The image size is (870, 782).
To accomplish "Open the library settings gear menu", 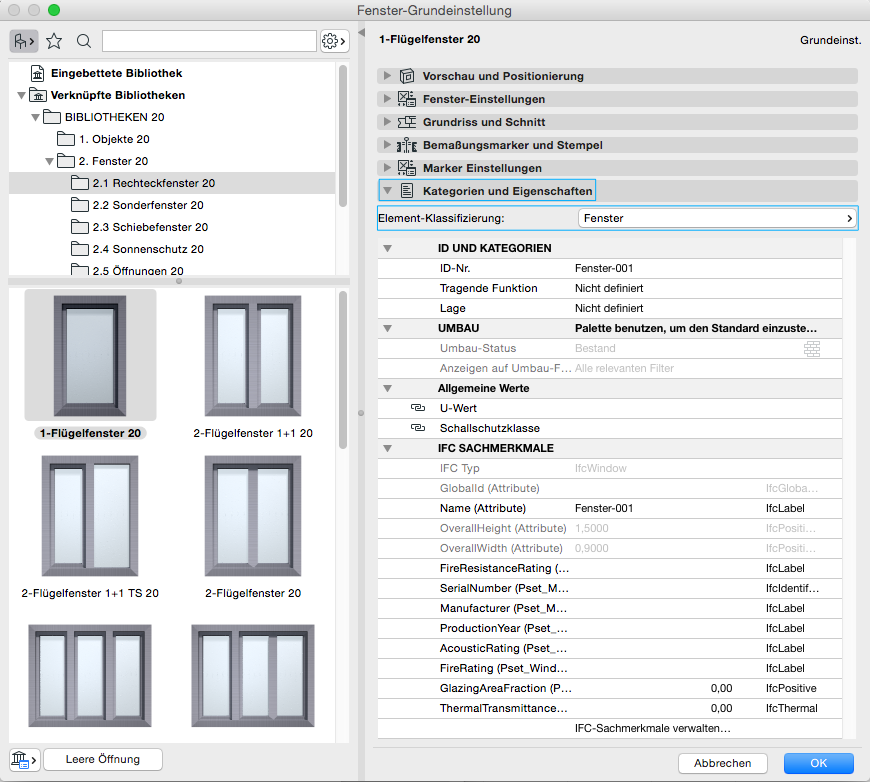I will [334, 41].
